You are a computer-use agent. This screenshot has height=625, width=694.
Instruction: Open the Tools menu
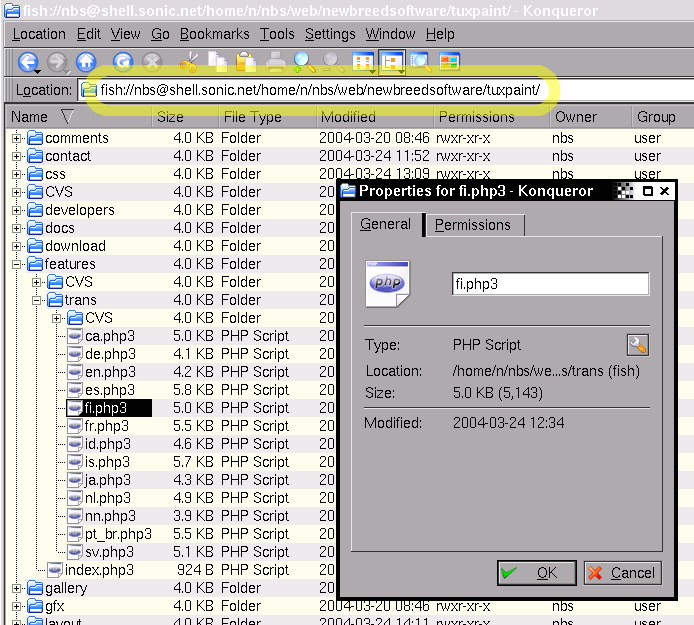point(277,34)
